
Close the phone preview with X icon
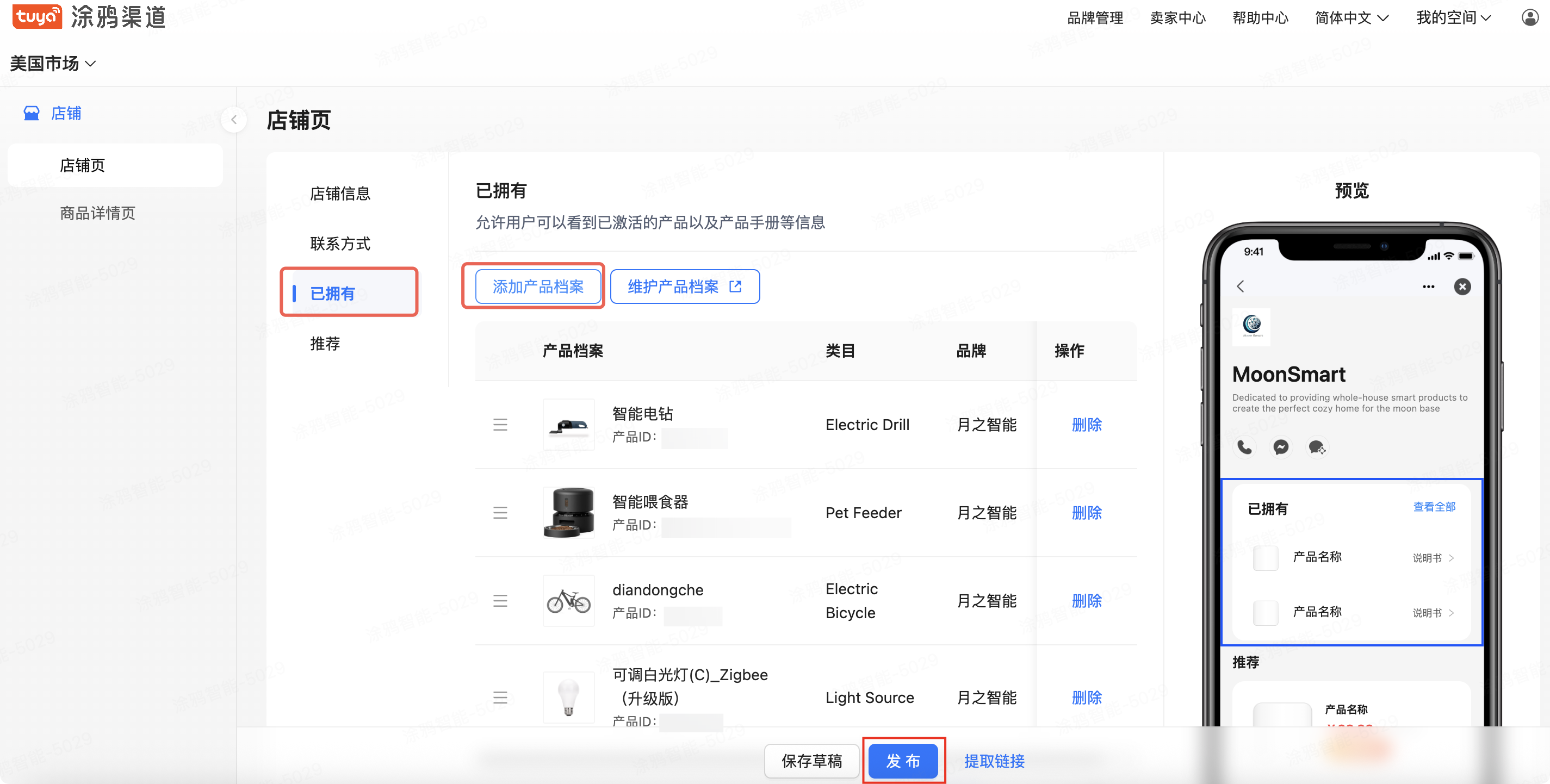[x=1463, y=287]
